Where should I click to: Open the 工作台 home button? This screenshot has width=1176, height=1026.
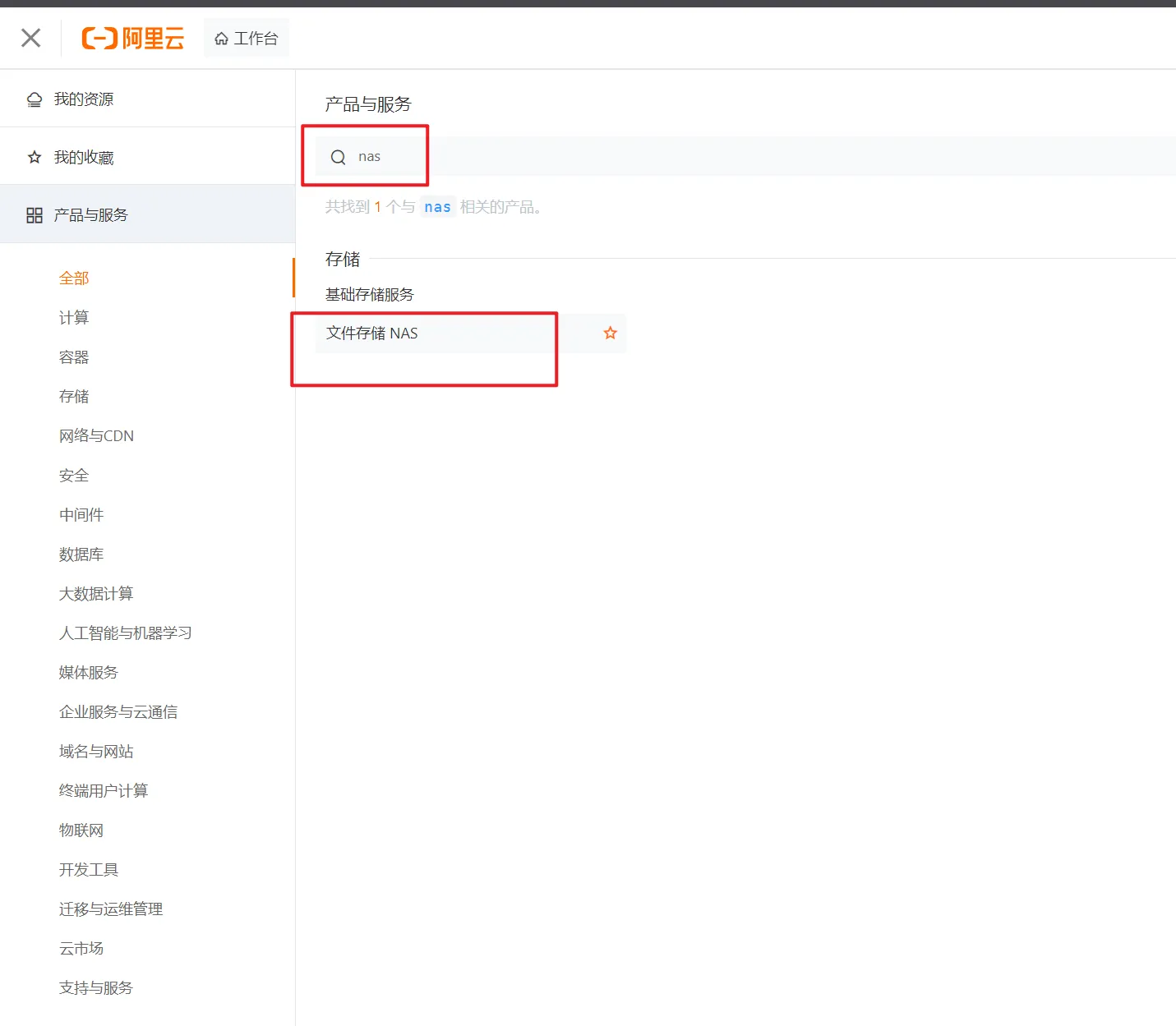[x=247, y=39]
